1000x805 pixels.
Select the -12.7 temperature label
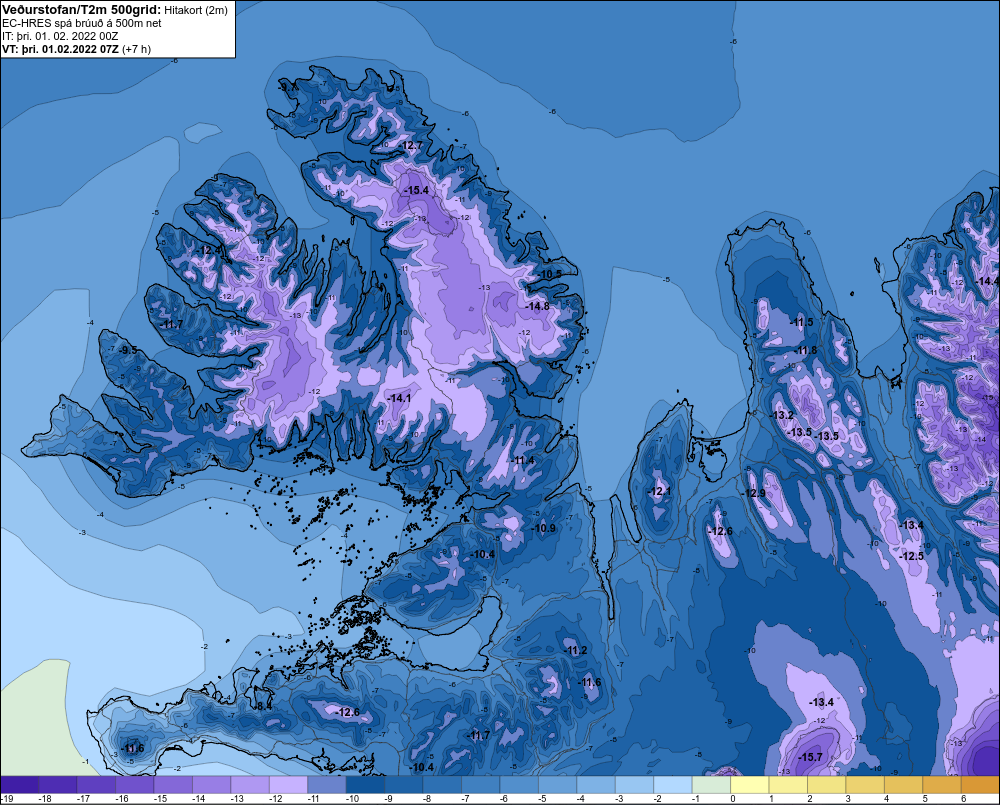click(411, 145)
